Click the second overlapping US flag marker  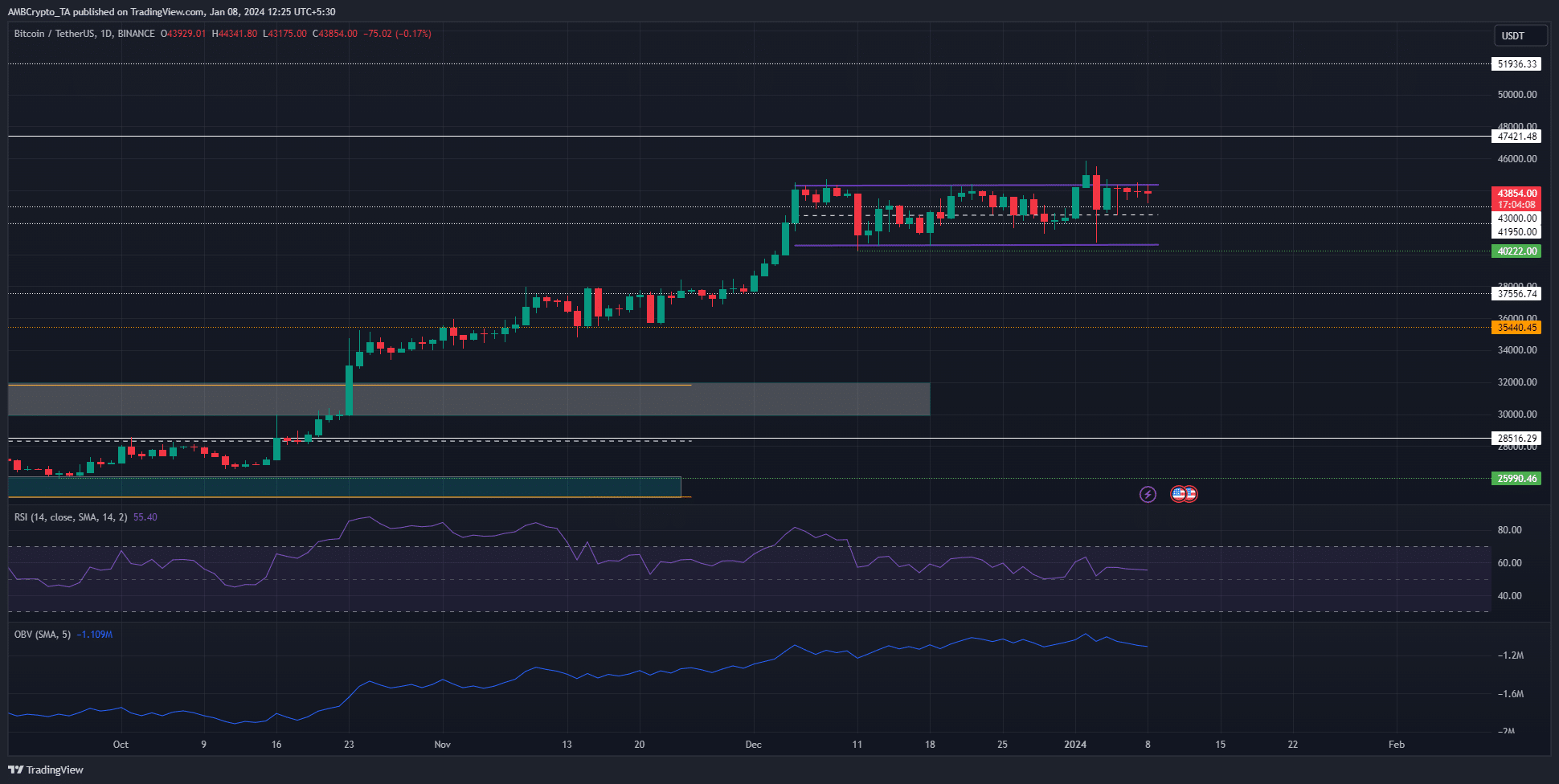1190,494
